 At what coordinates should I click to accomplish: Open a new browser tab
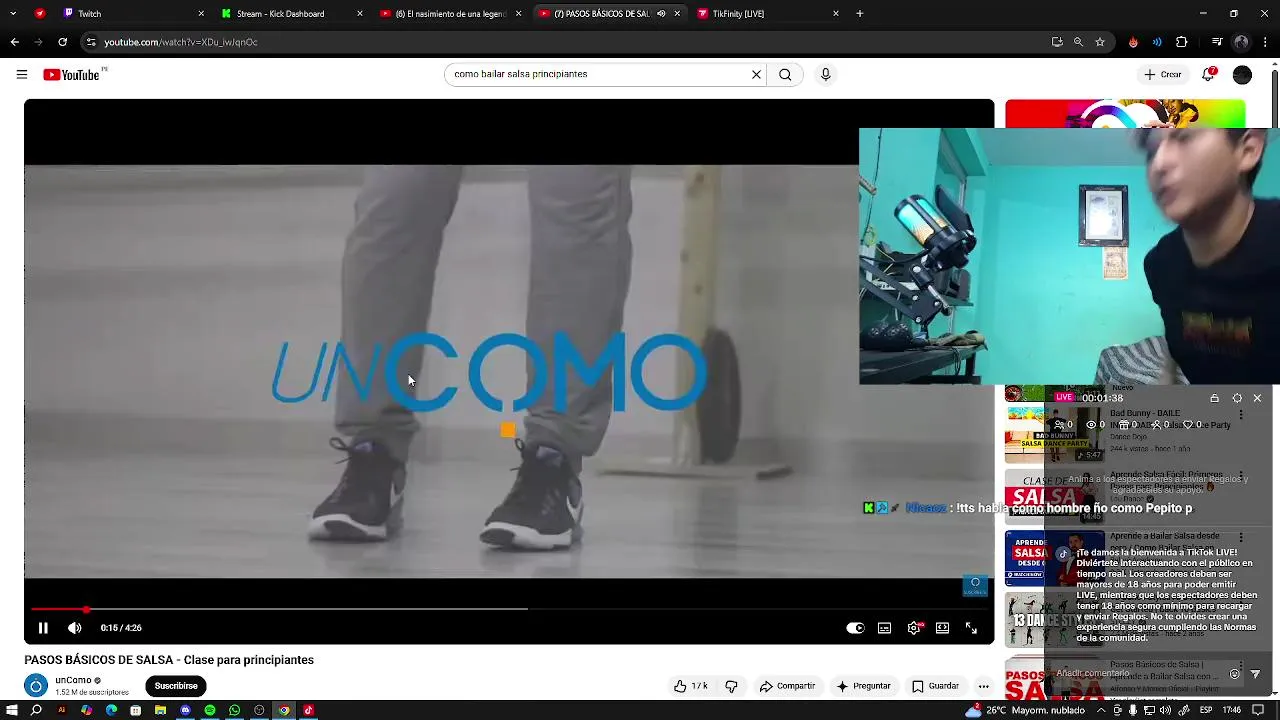859,14
